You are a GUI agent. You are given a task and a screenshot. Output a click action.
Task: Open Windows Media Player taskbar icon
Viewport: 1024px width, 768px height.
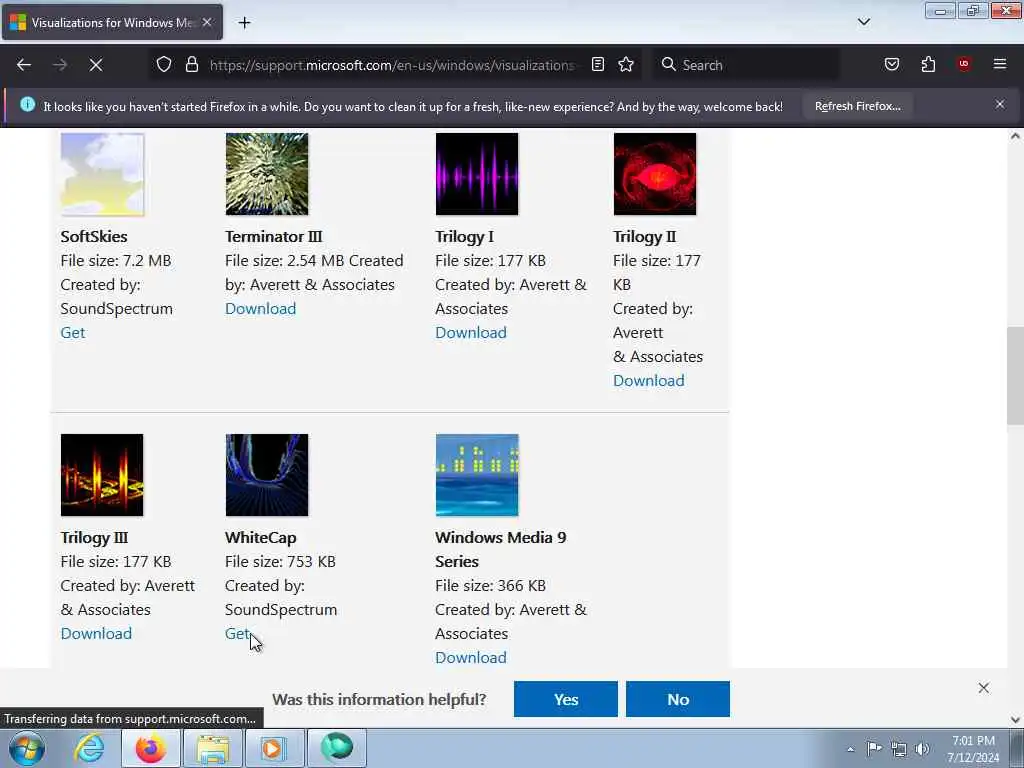pos(274,748)
